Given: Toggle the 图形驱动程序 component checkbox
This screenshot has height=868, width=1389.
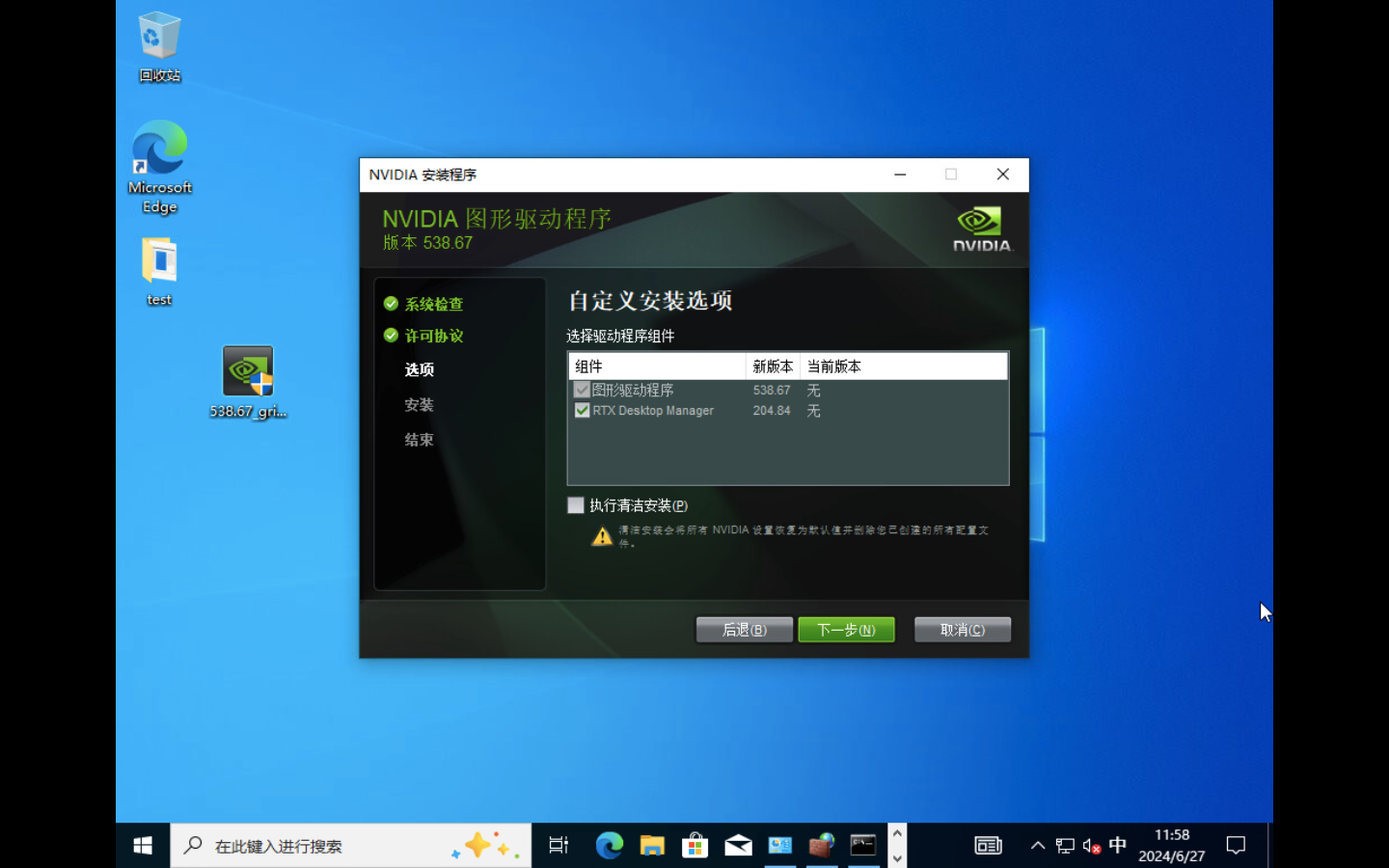Looking at the screenshot, I should [582, 390].
